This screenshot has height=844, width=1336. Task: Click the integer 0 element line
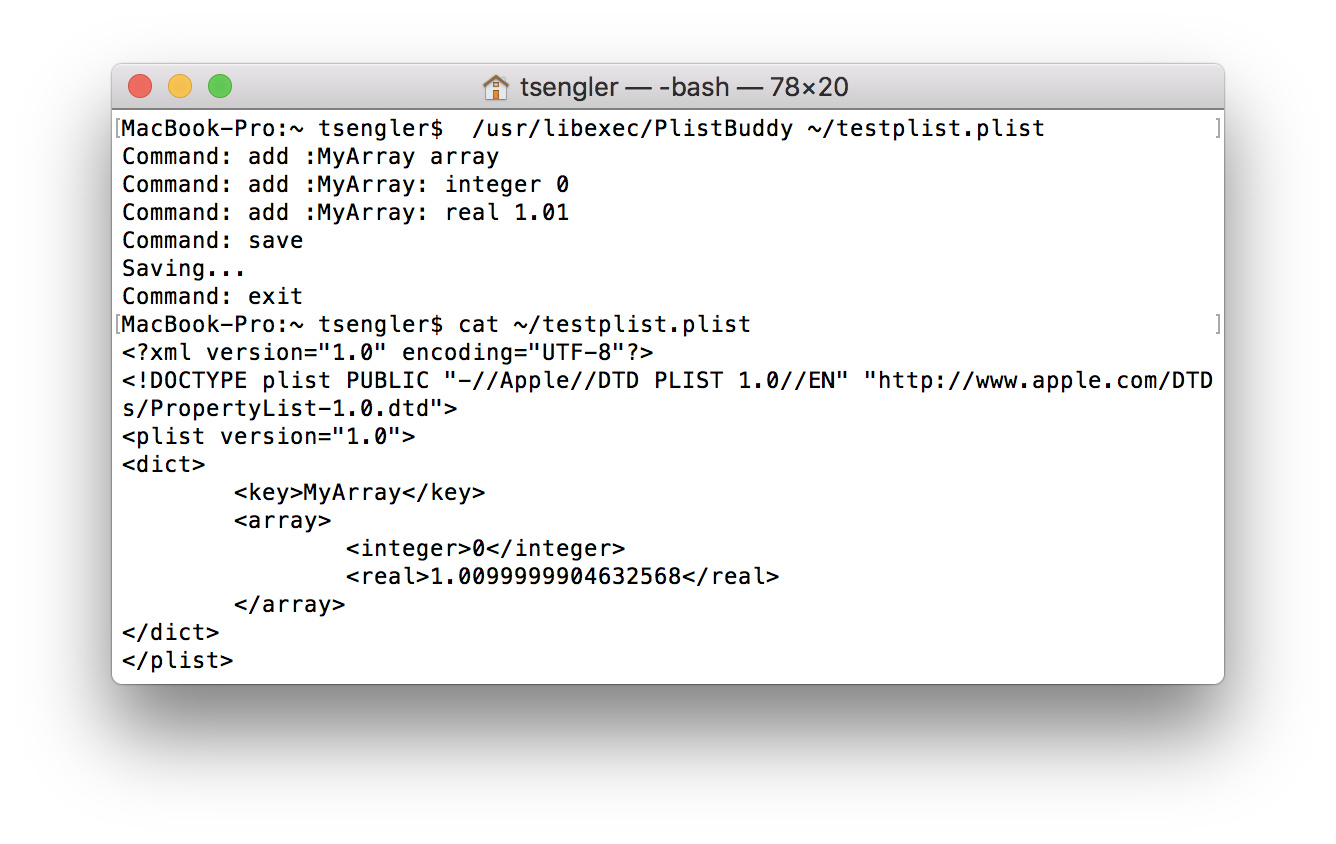pos(485,549)
